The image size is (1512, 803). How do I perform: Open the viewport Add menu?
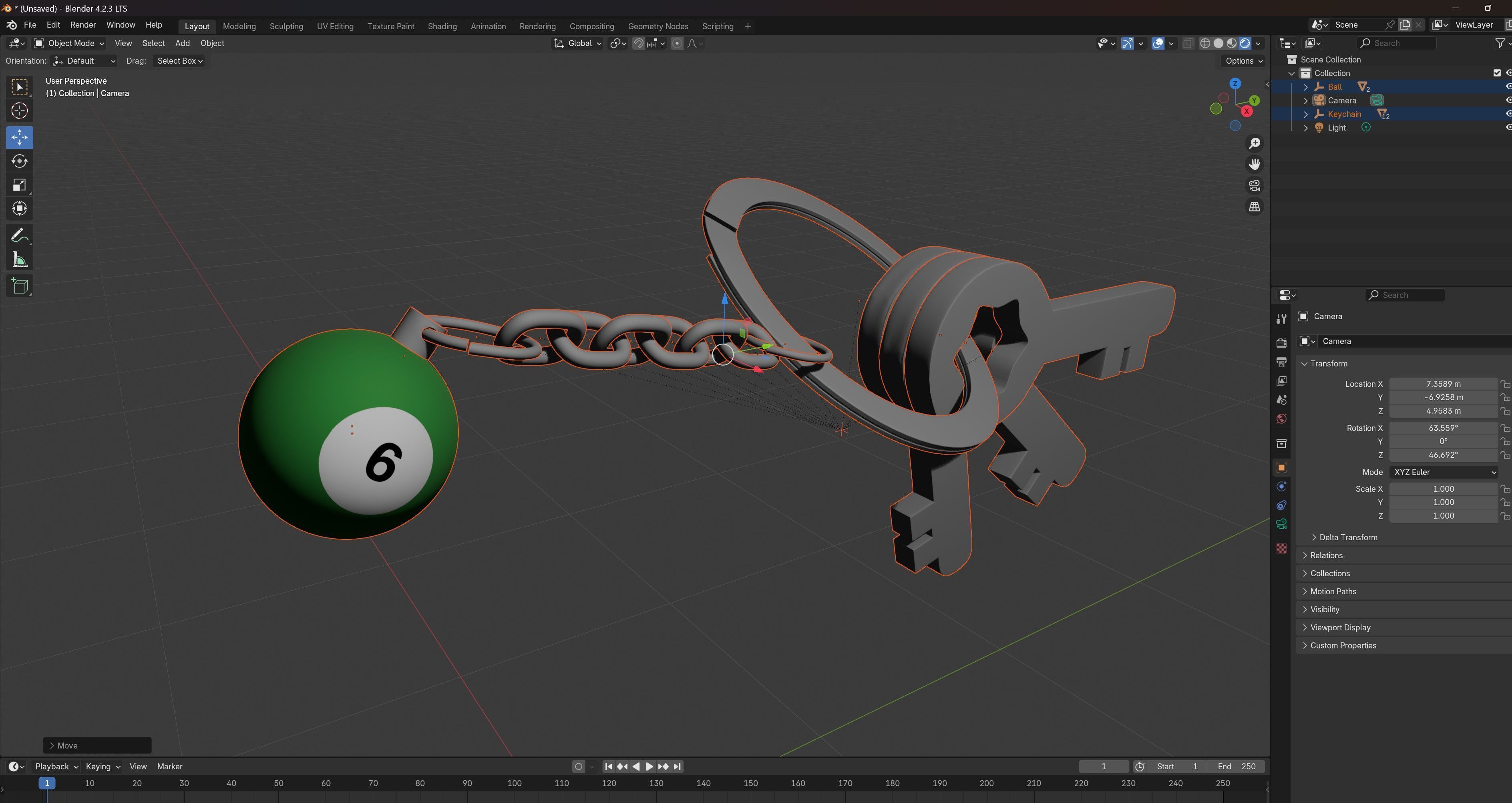[x=183, y=43]
